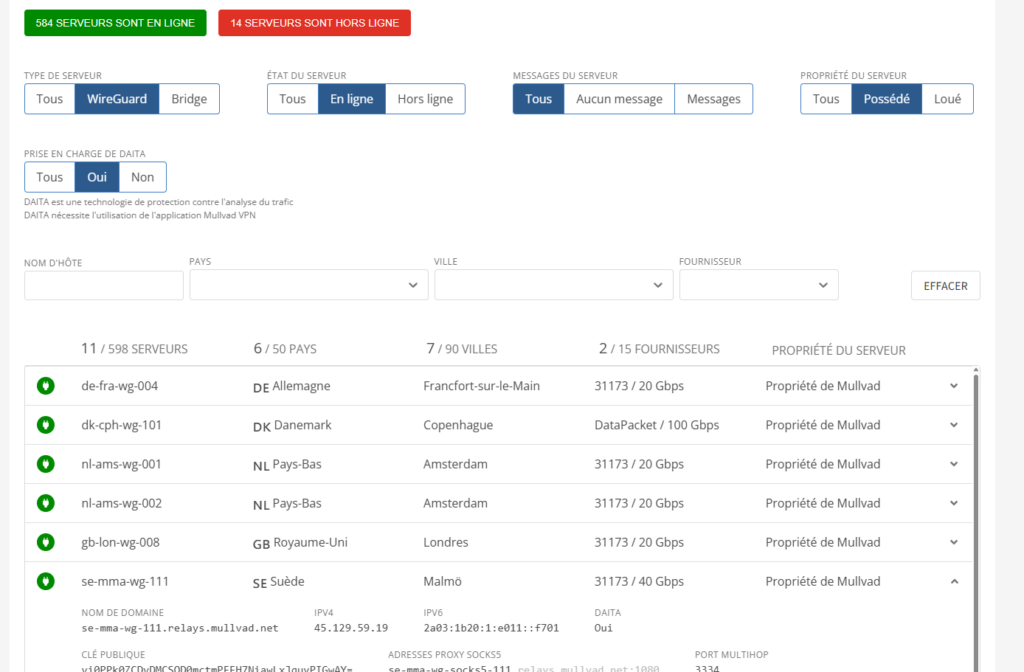
Task: Select Hors ligne server state
Action: click(x=425, y=99)
